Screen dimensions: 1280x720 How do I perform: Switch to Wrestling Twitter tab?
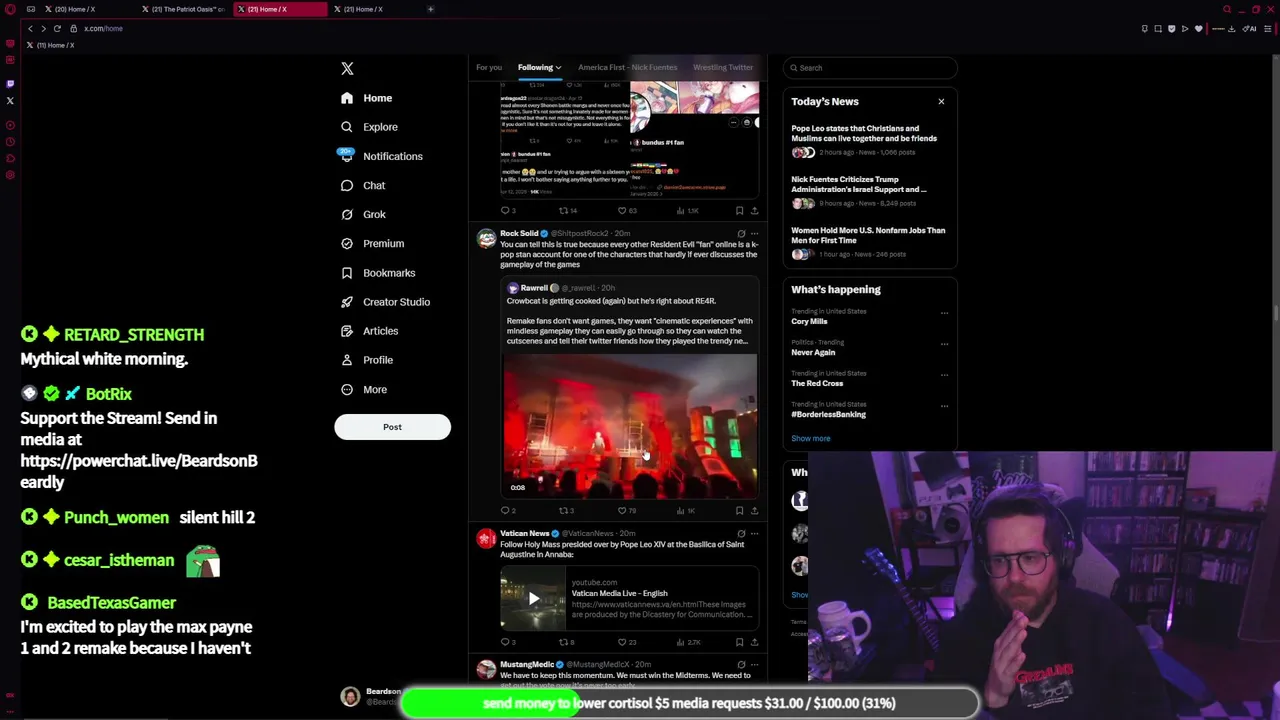pos(723,67)
